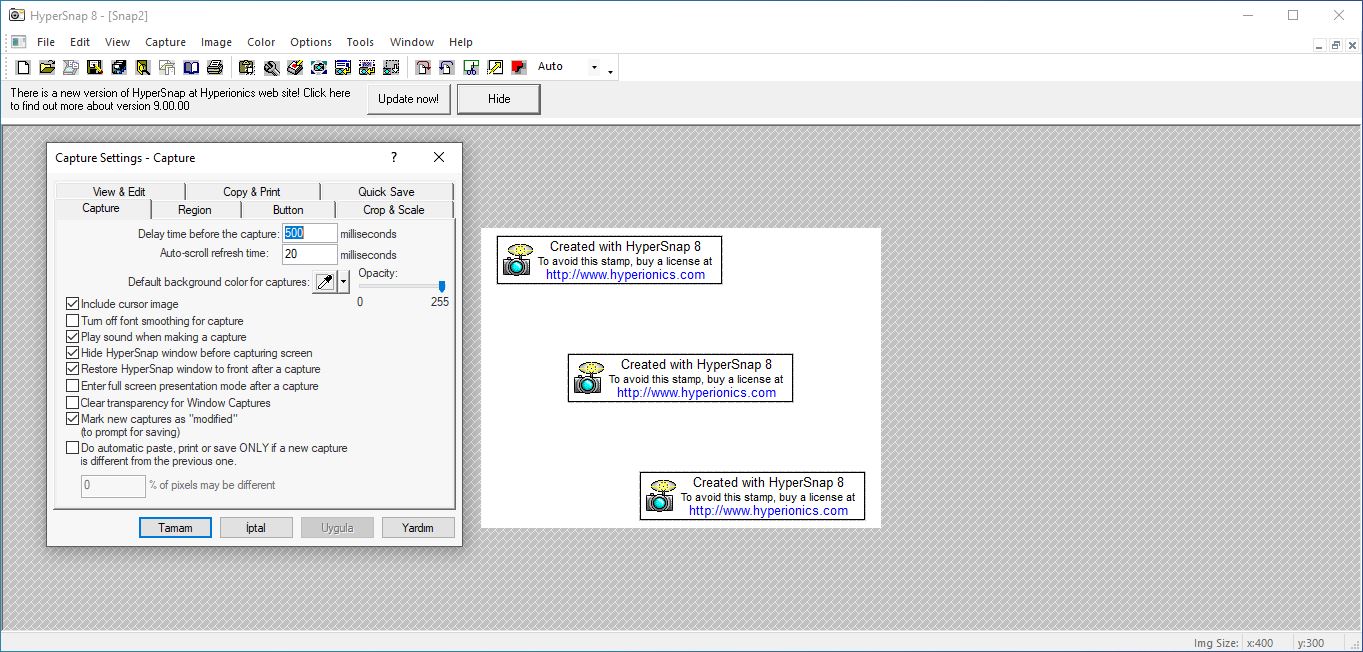The image size is (1363, 652).
Task: Click the Img Size: label in status bar
Action: click(1217, 643)
